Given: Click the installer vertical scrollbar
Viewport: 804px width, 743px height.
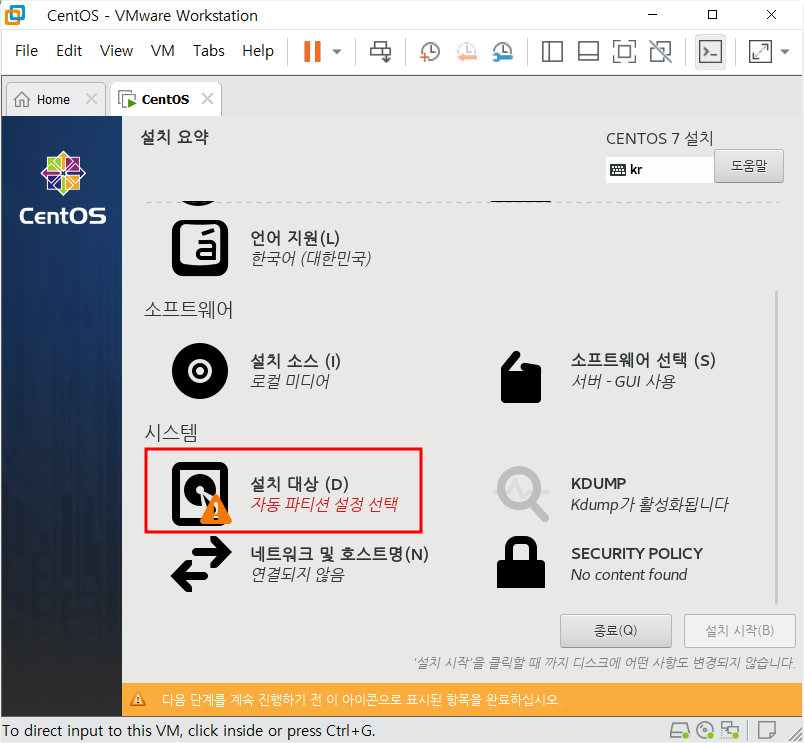Looking at the screenshot, I should [x=776, y=446].
